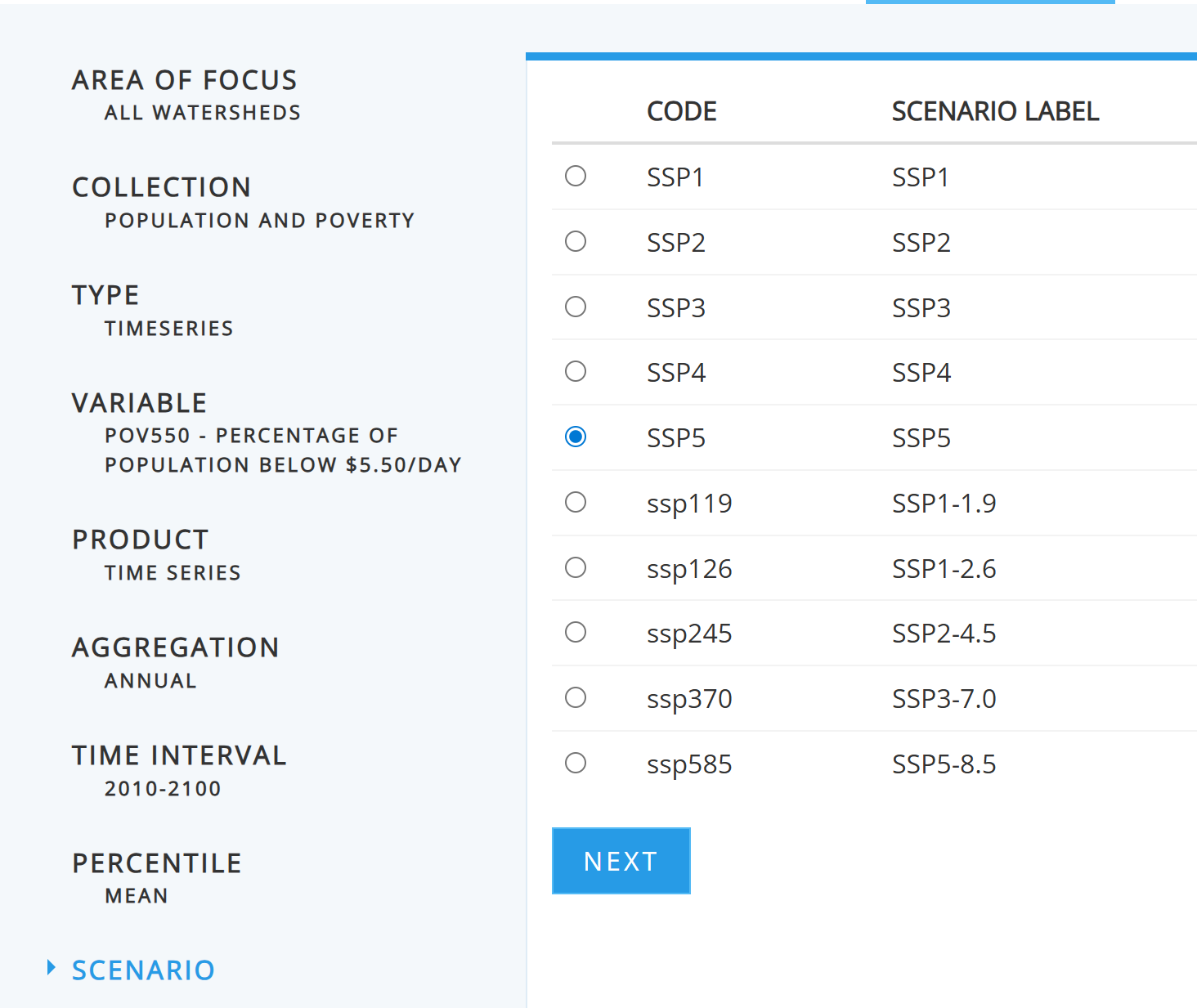Click the arrow beside SCENARIO step
The height and width of the screenshot is (1008, 1197).
[x=52, y=968]
